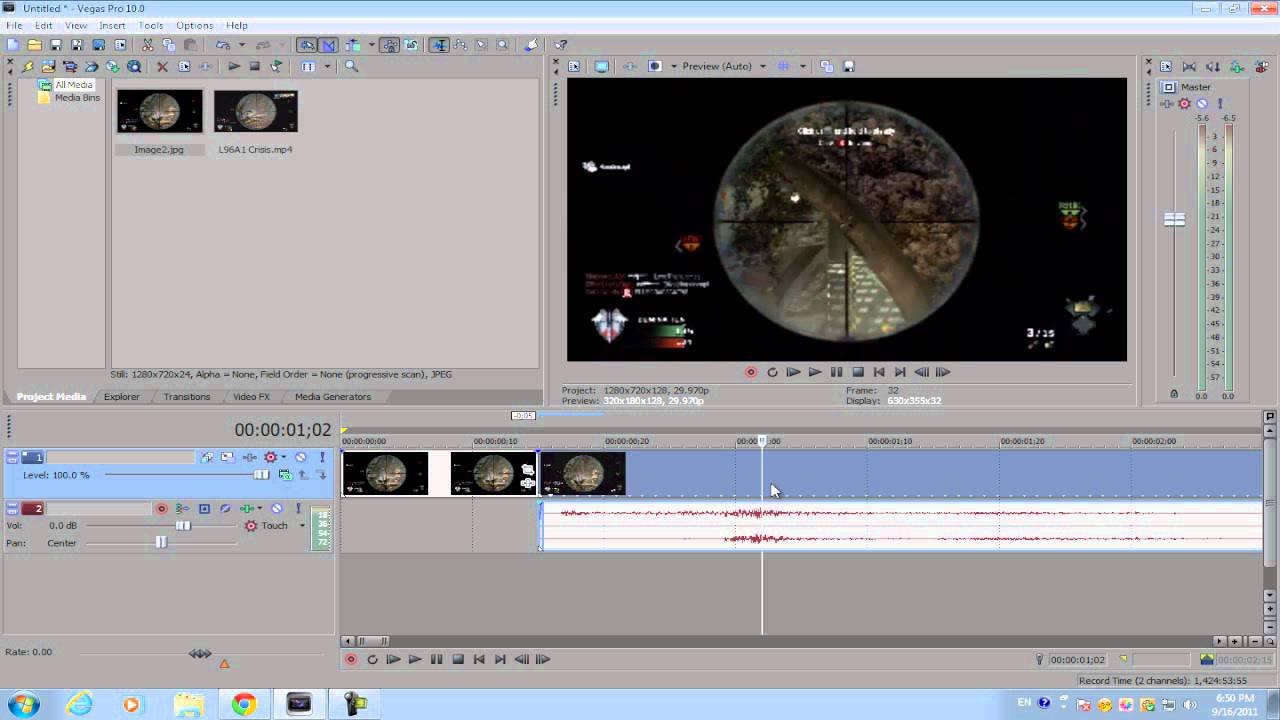Screen dimensions: 1280x720
Task: Pause playback under the video preview
Action: click(x=836, y=372)
